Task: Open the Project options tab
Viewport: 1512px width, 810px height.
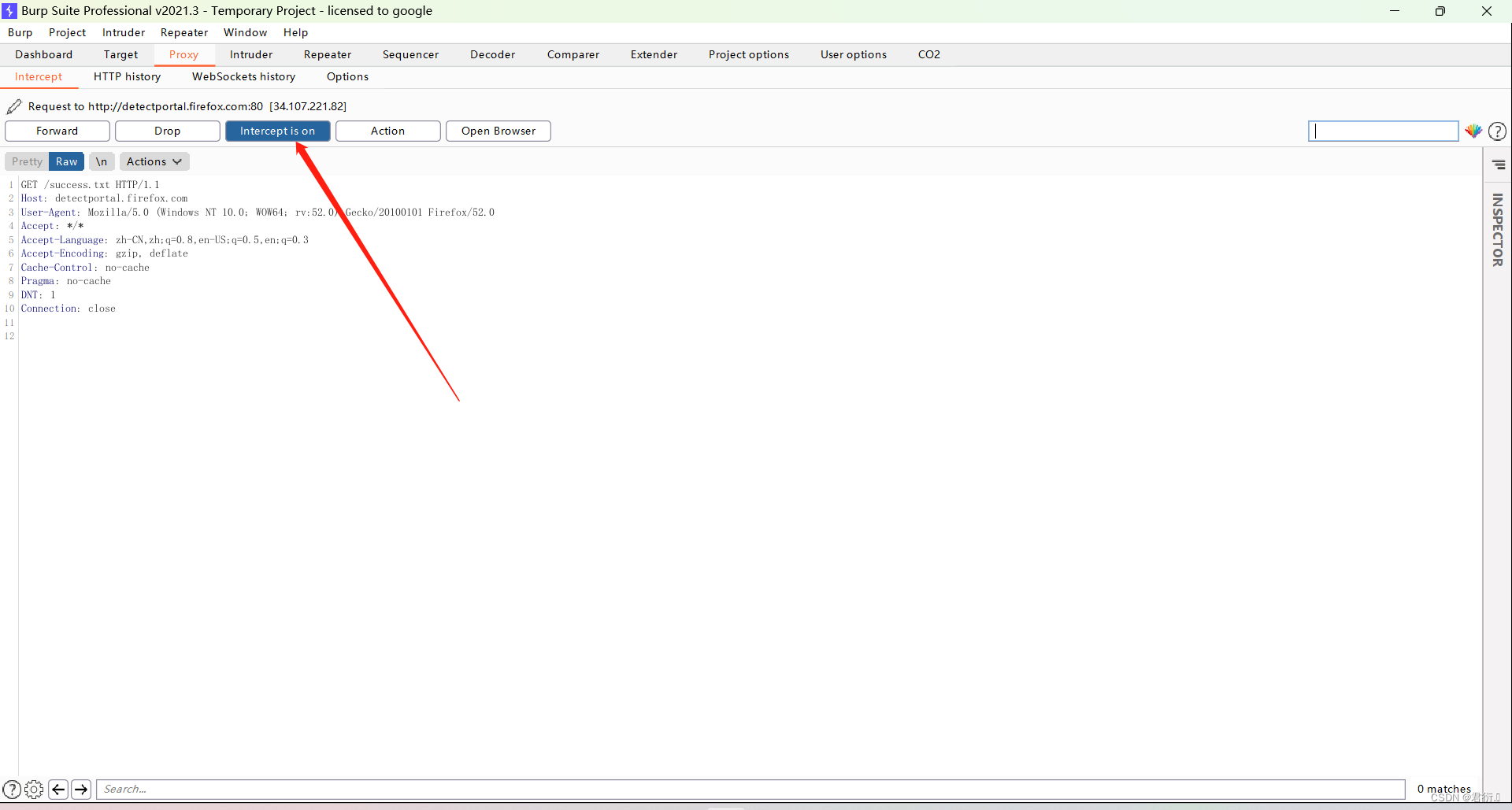Action: tap(749, 54)
